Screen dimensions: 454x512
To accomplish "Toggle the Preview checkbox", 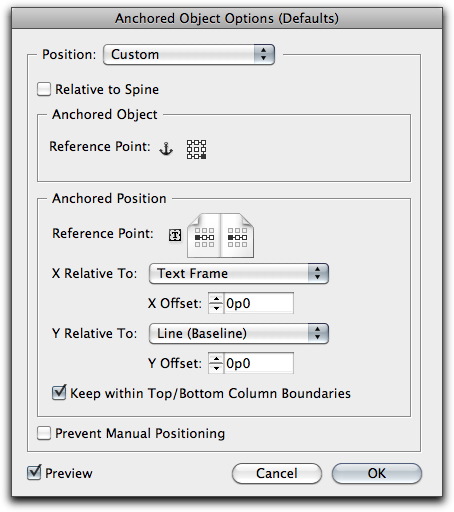I will tap(34, 473).
